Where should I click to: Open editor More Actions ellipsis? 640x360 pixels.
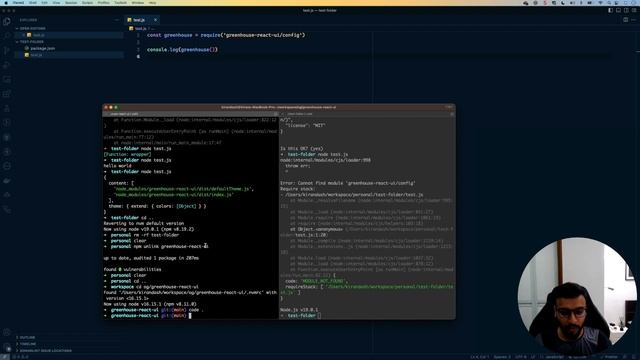coord(633,20)
